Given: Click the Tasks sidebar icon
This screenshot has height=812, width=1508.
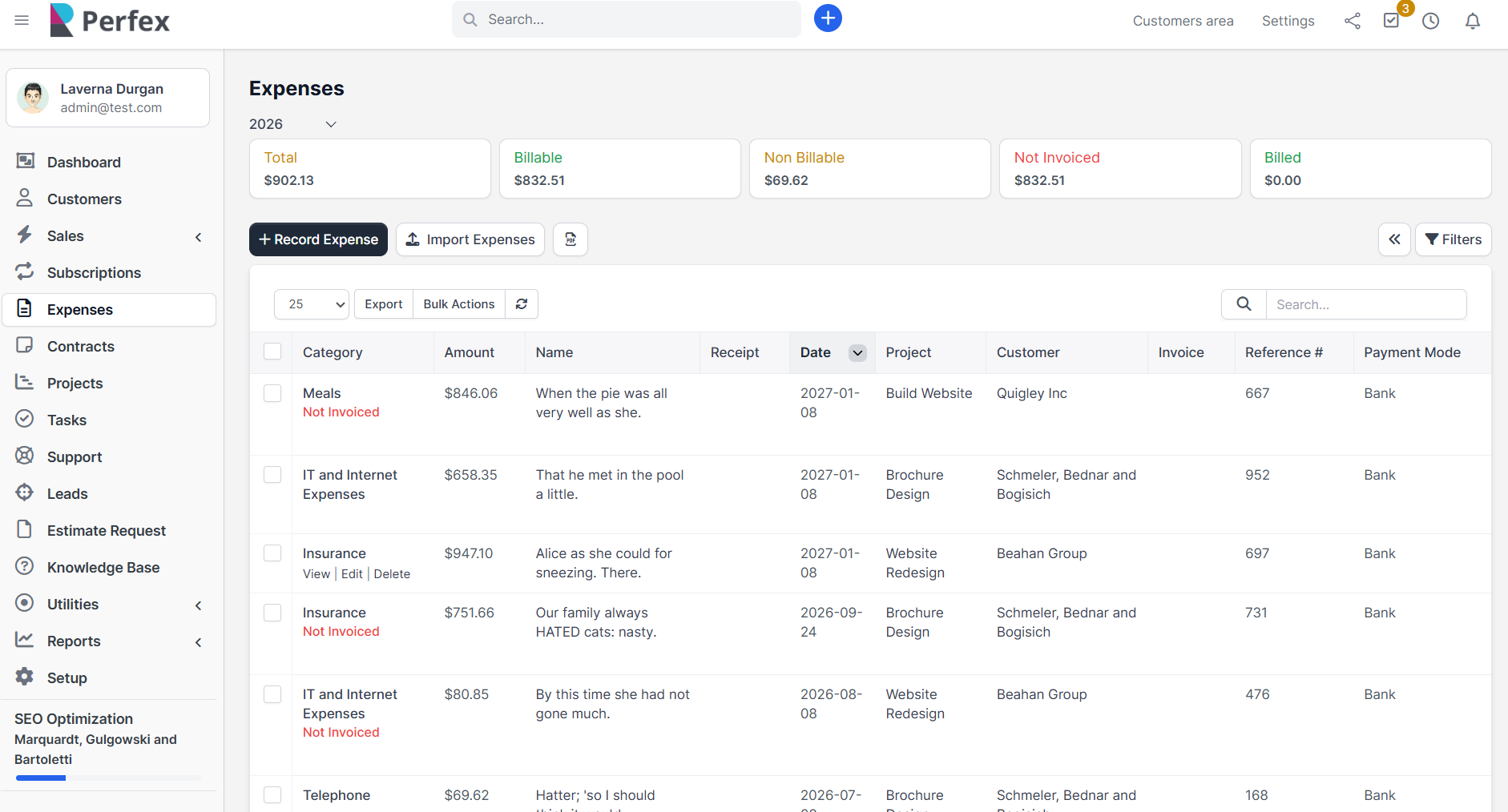Looking at the screenshot, I should [25, 419].
